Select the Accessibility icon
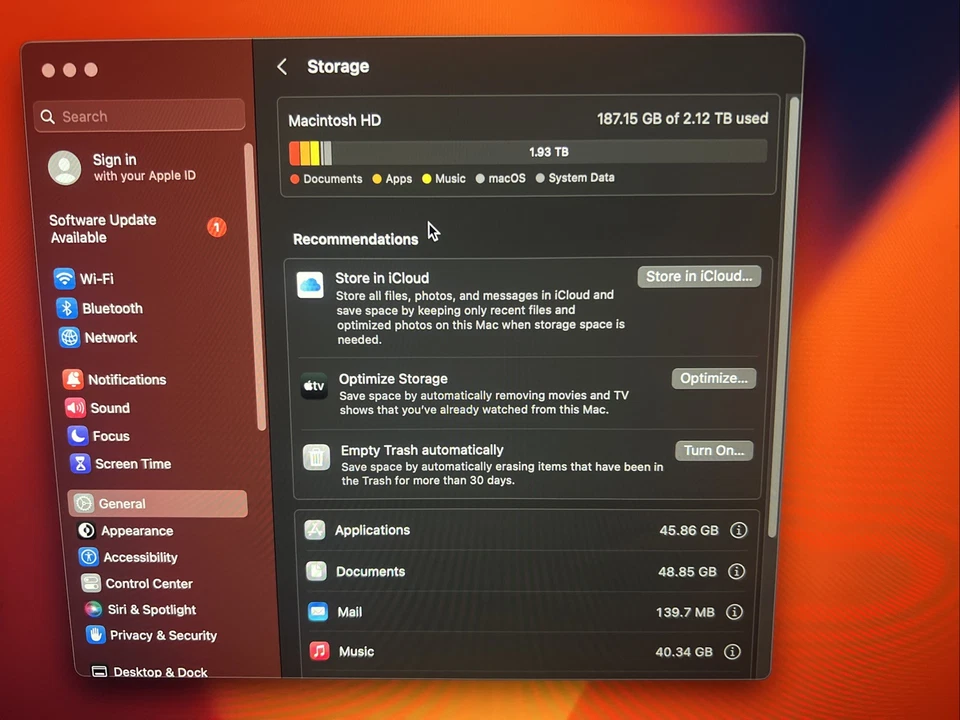The image size is (960, 720). tap(89, 557)
